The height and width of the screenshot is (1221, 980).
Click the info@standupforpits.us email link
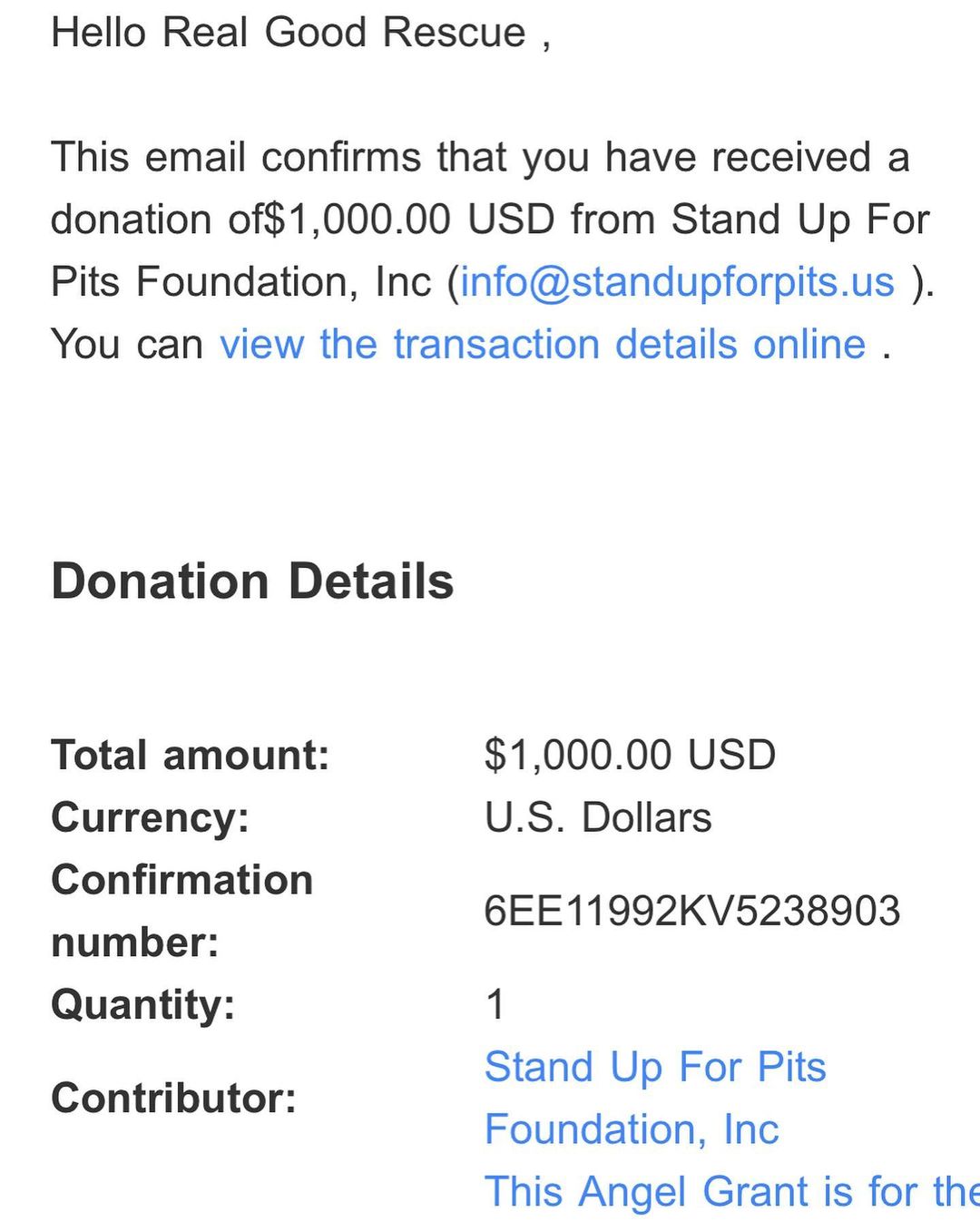[x=677, y=282]
